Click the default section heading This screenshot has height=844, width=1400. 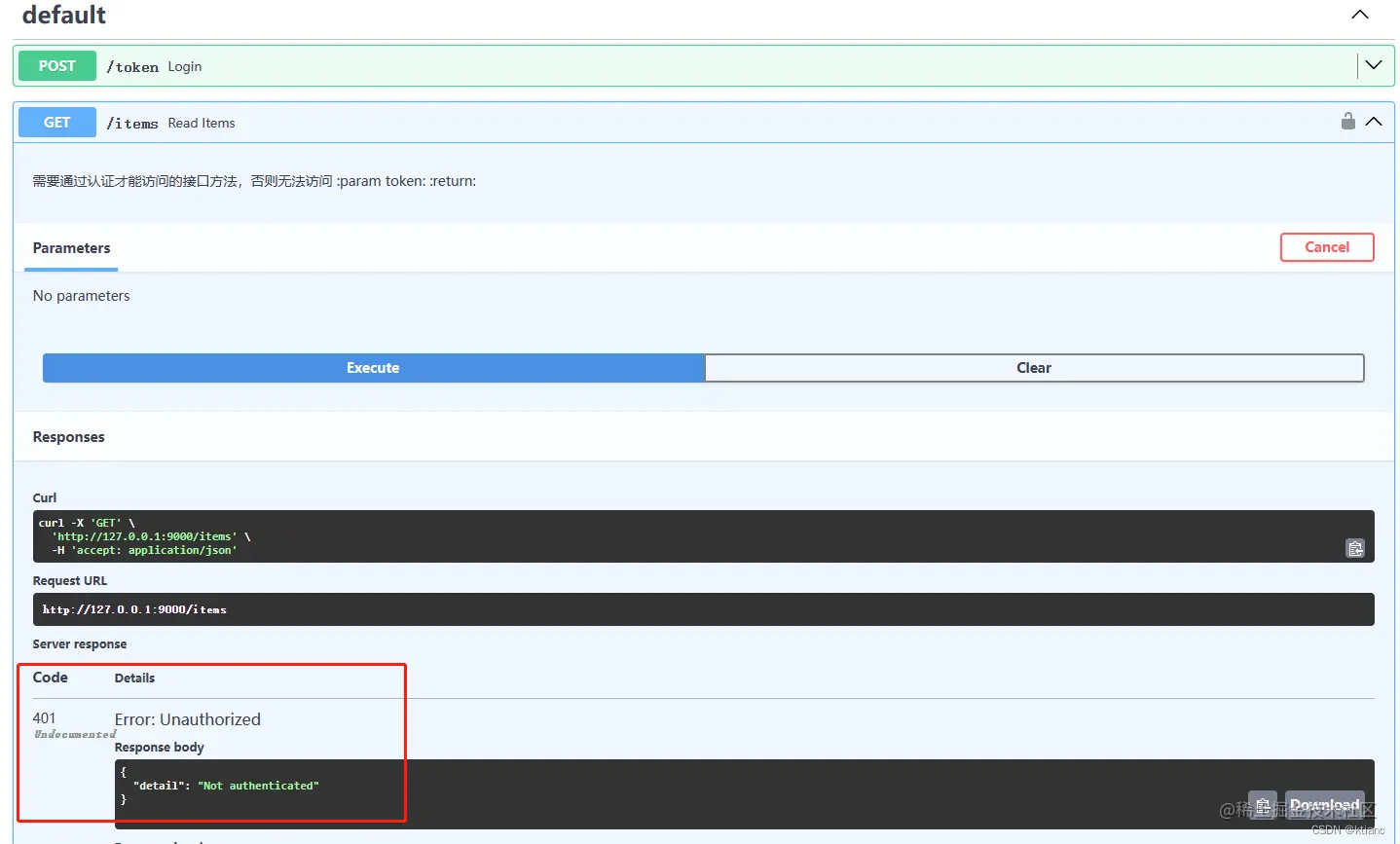click(64, 15)
